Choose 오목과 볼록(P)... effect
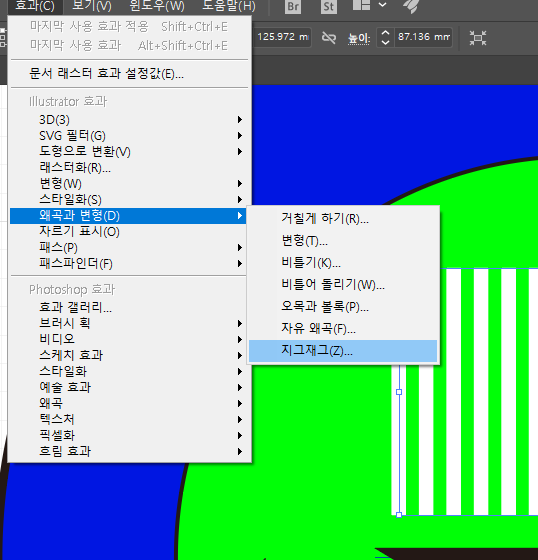538x560 pixels. coord(343,307)
